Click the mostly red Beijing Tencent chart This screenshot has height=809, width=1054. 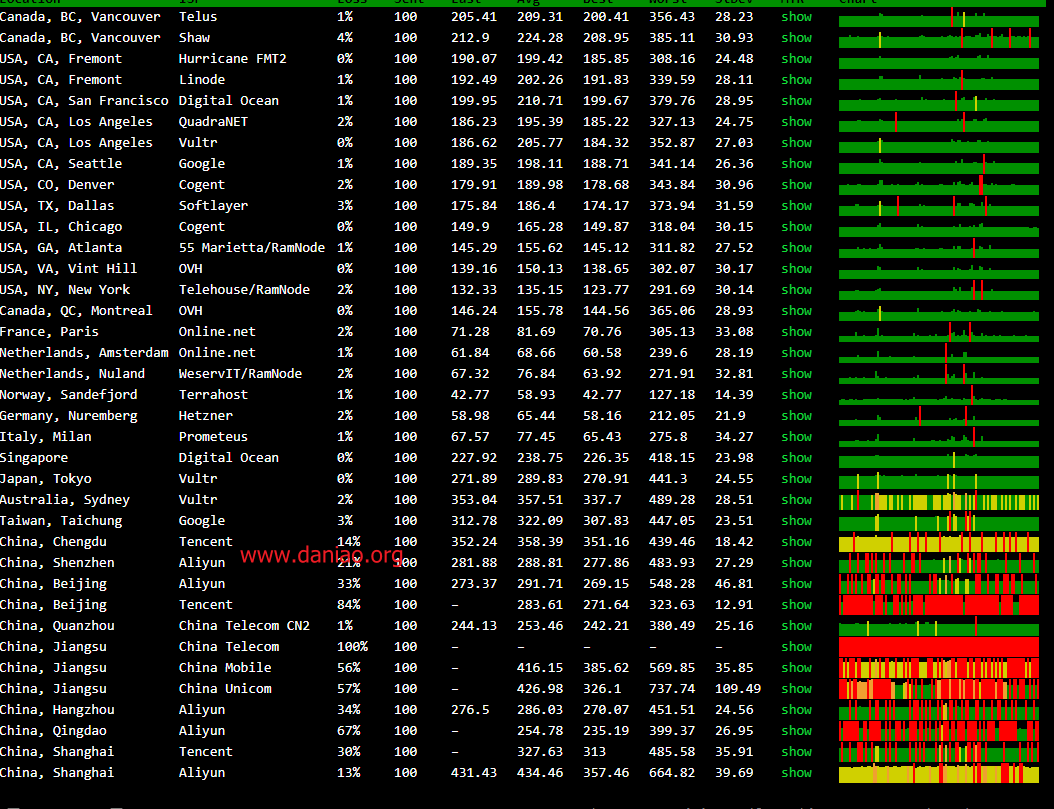938,605
